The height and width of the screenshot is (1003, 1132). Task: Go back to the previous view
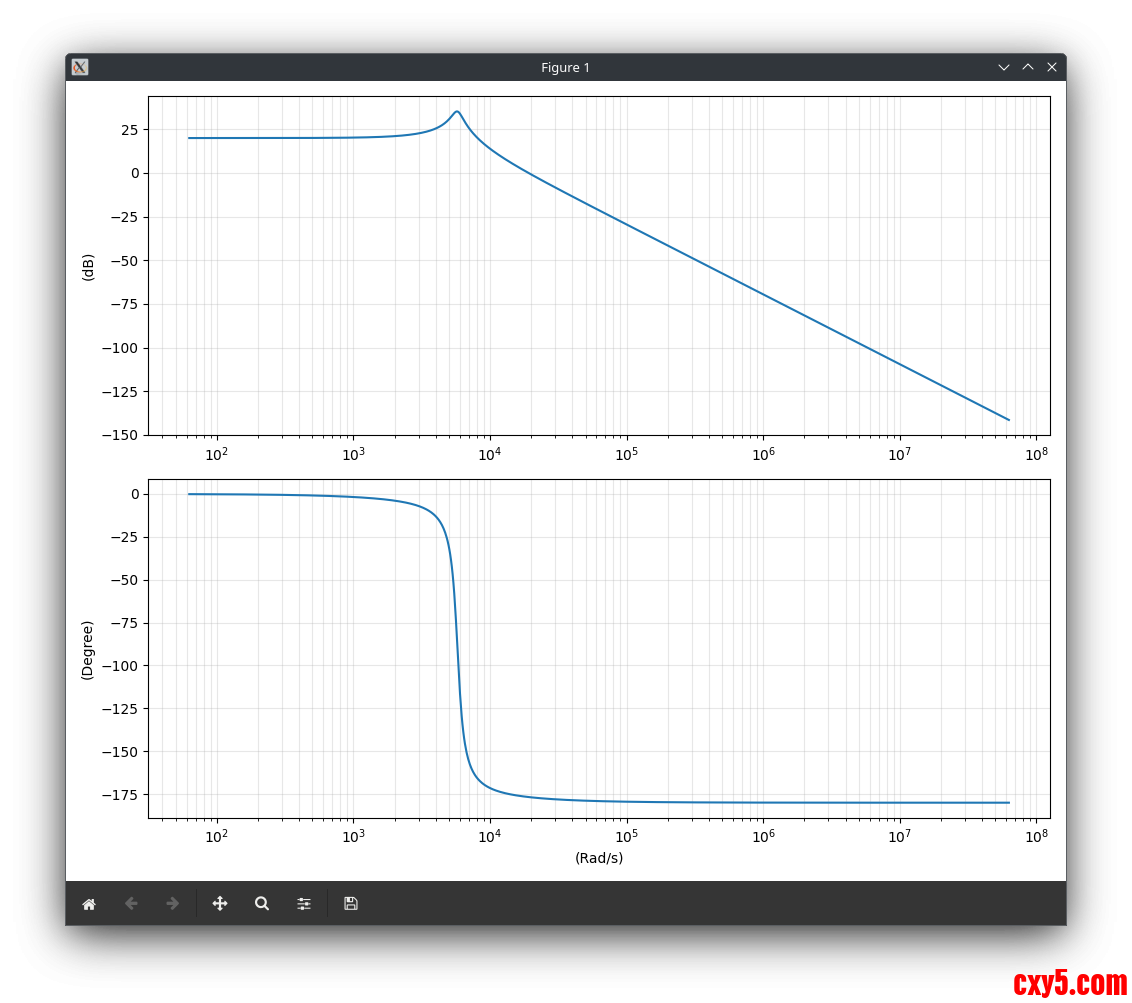(x=131, y=904)
